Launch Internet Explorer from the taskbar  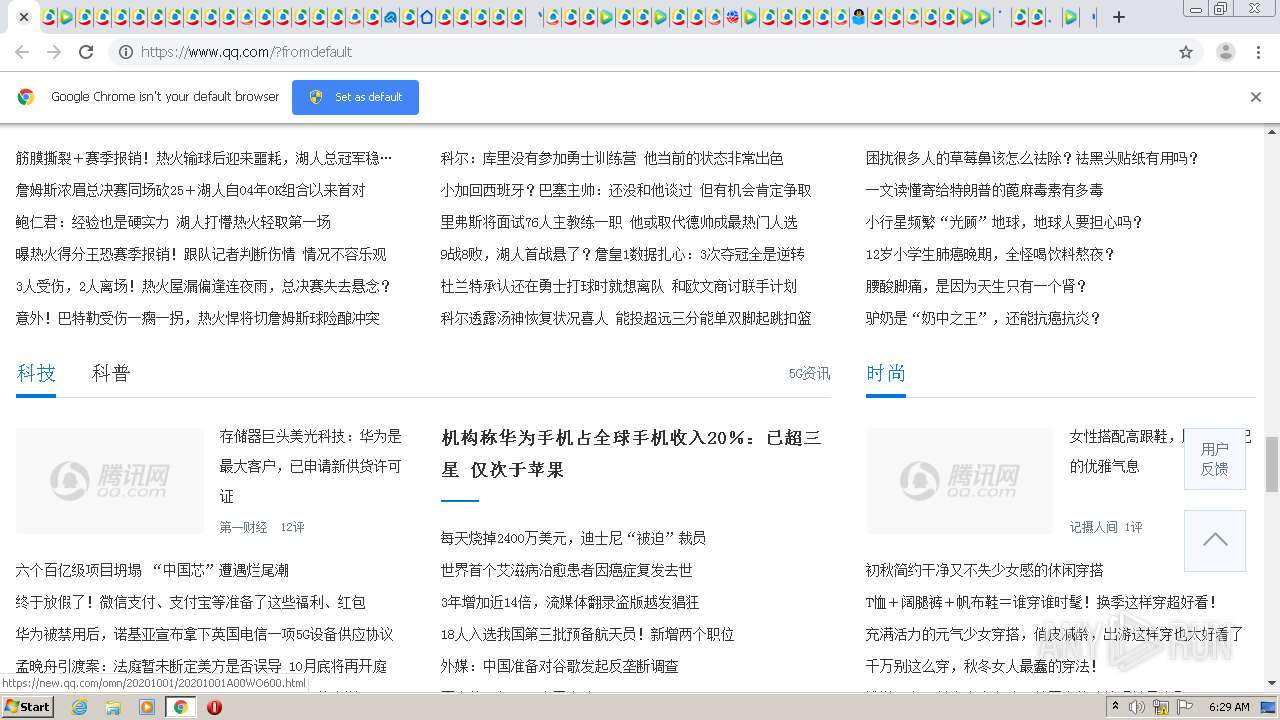pos(79,707)
